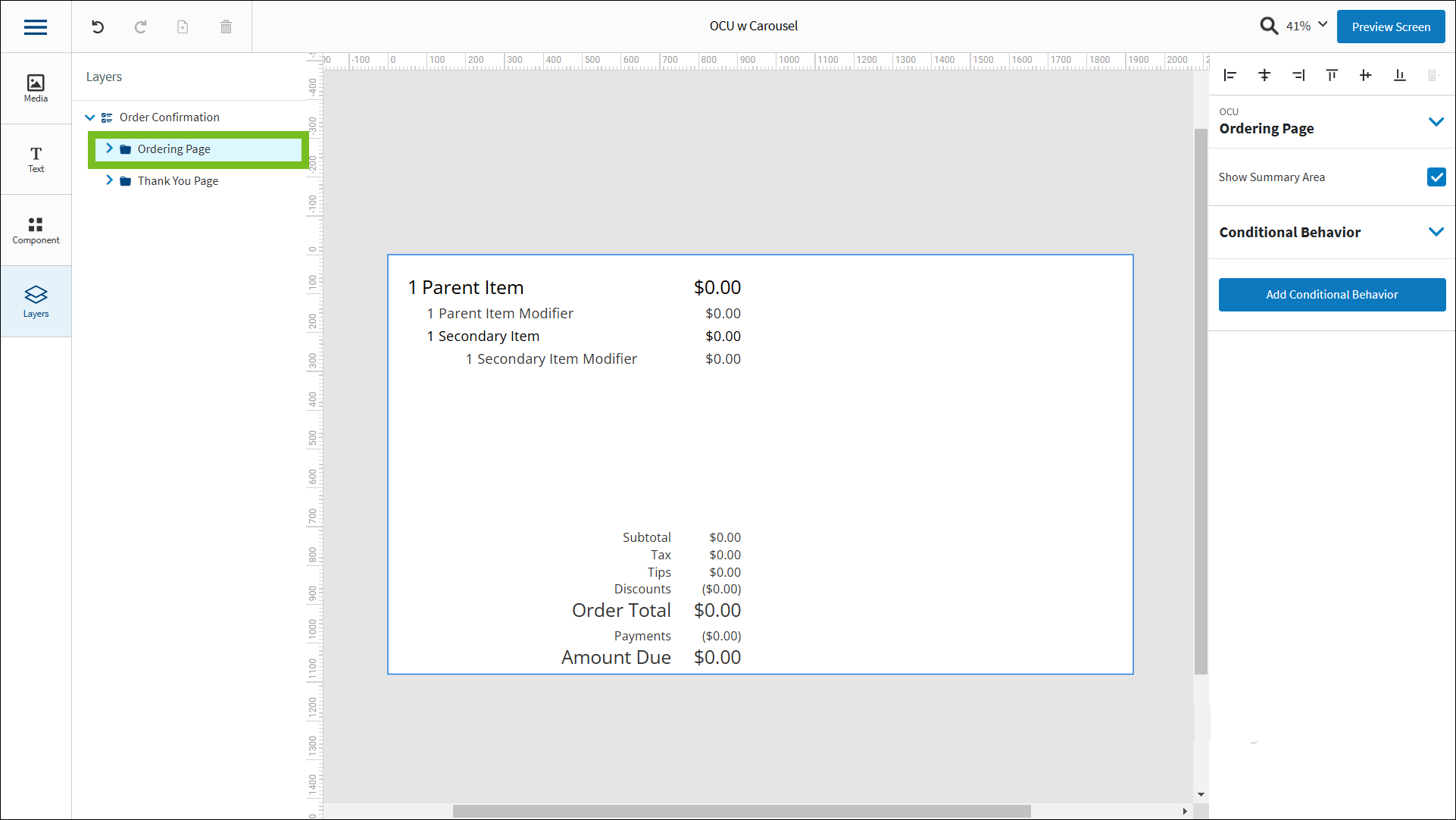Select the Text tool in the sidebar
Screen dimensions: 1456x820
[35, 158]
